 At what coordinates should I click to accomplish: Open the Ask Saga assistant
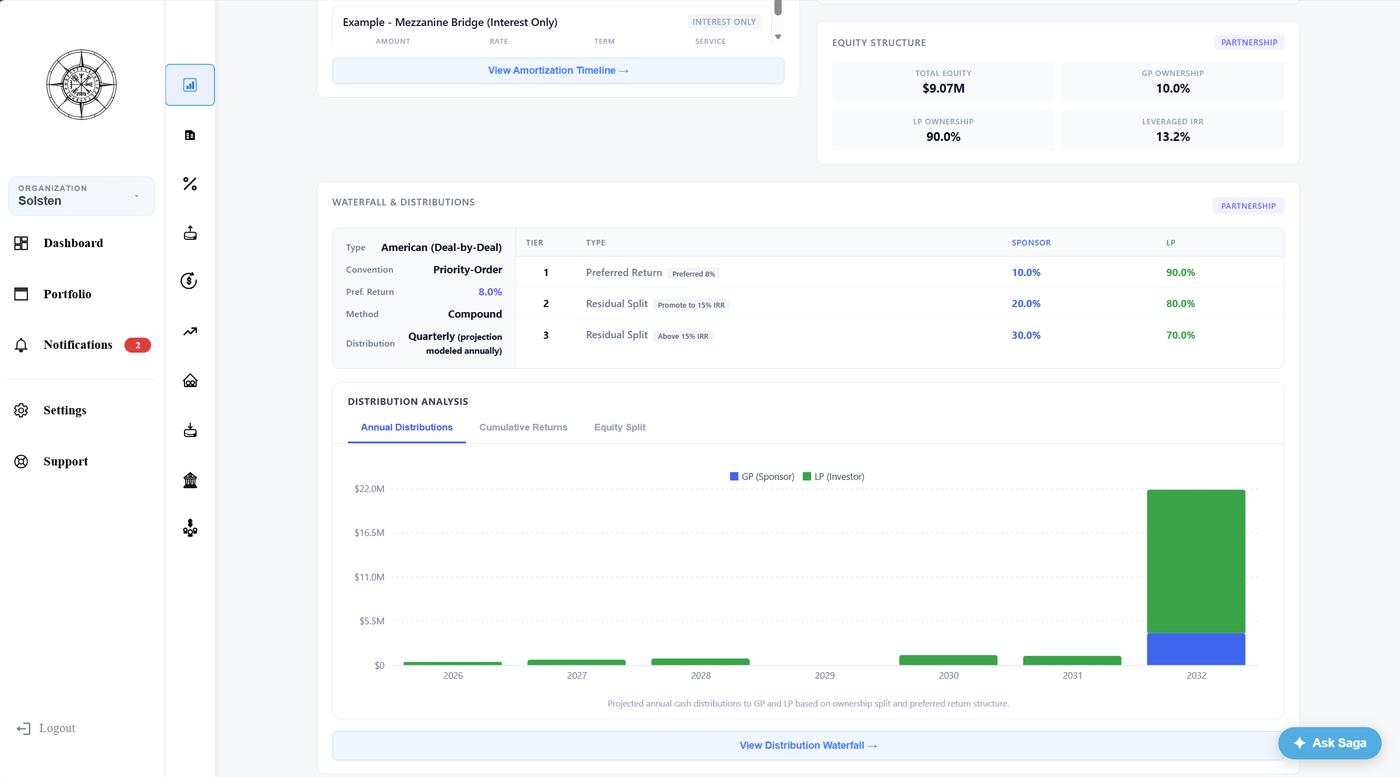[x=1329, y=743]
